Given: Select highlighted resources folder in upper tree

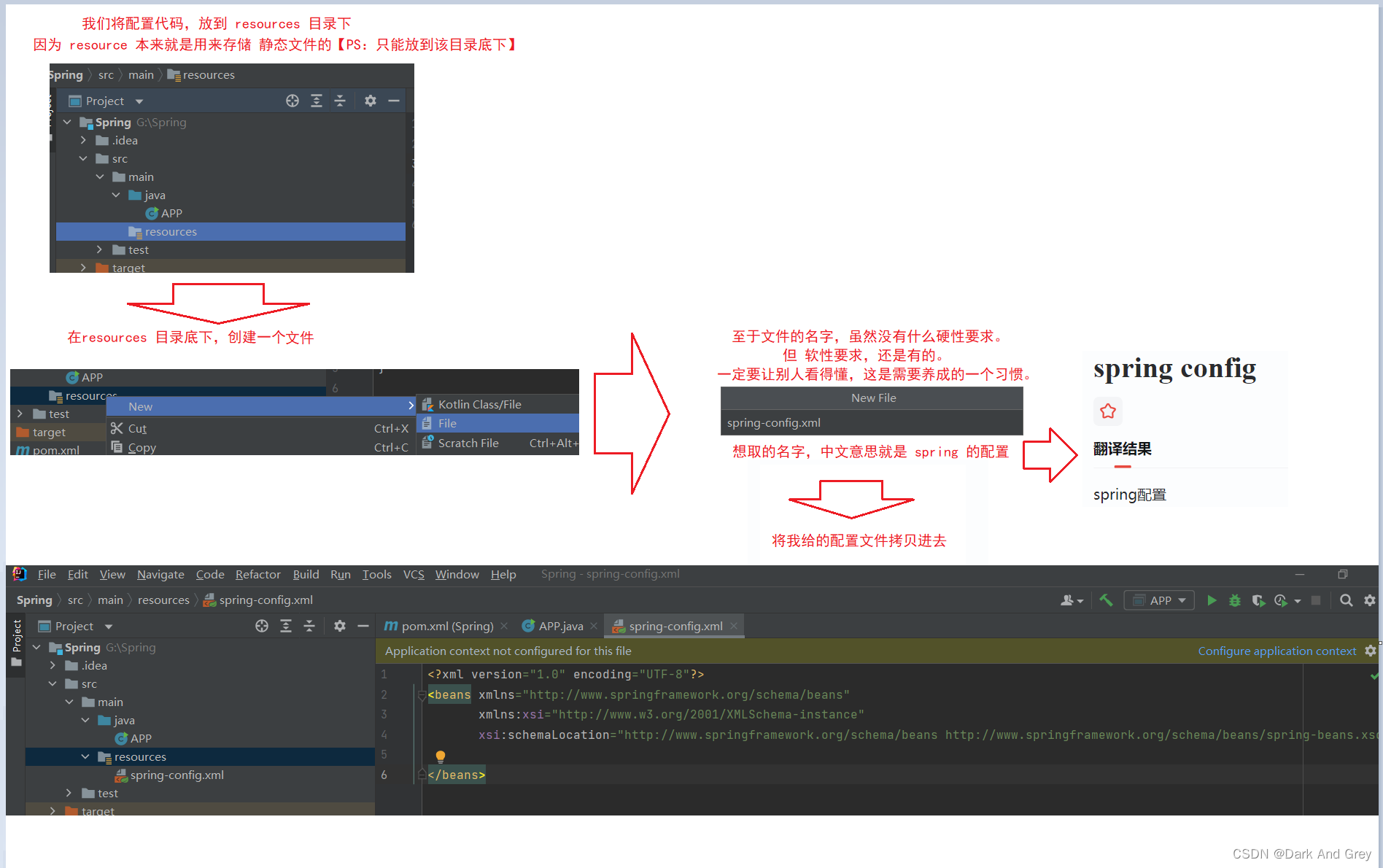Looking at the screenshot, I should (230, 231).
